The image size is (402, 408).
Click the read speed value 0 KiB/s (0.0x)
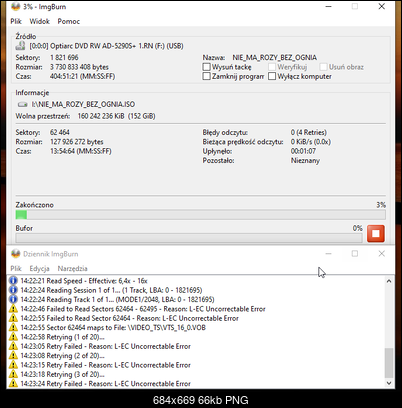click(311, 142)
